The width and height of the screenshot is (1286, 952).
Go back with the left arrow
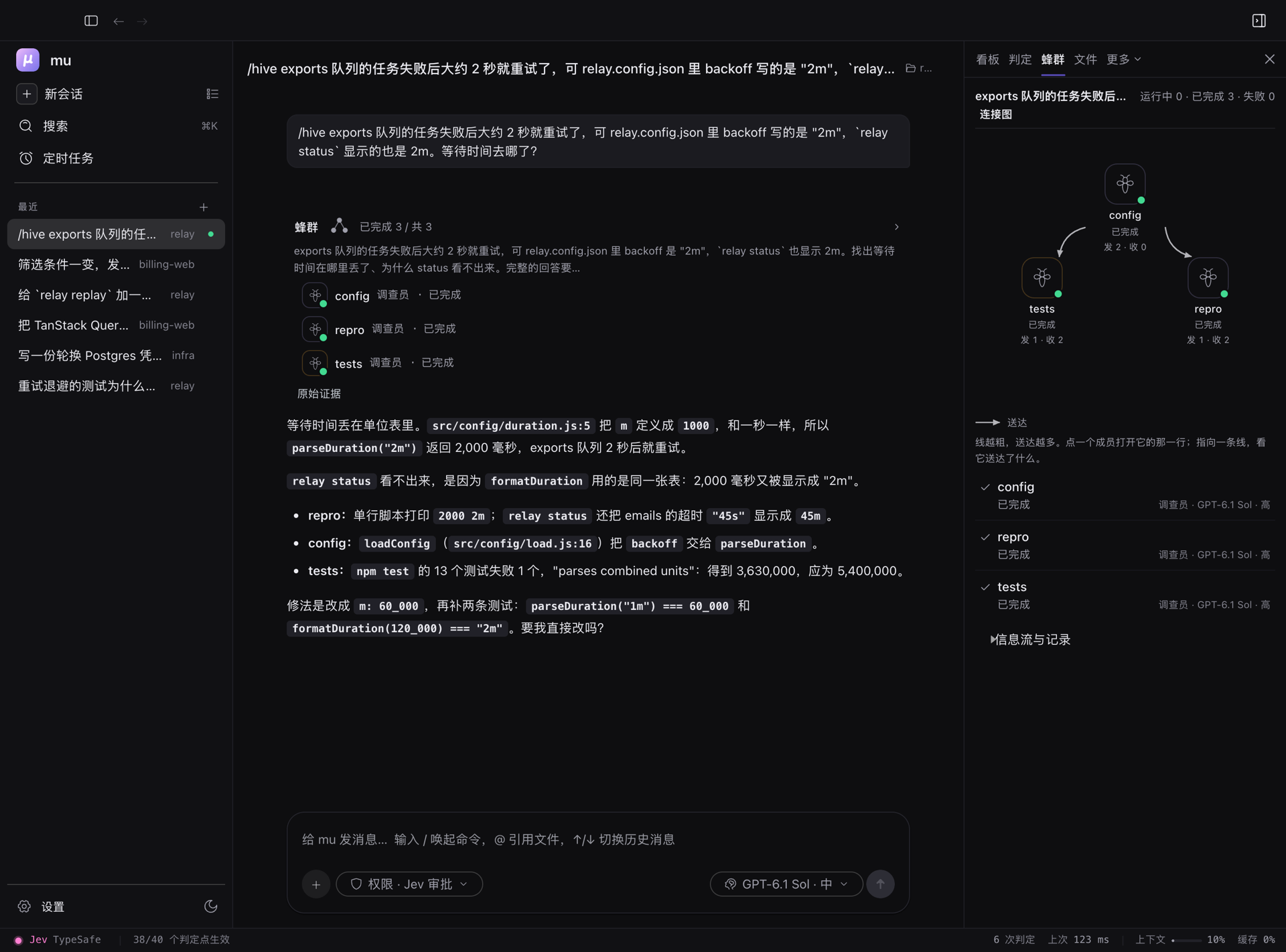119,21
